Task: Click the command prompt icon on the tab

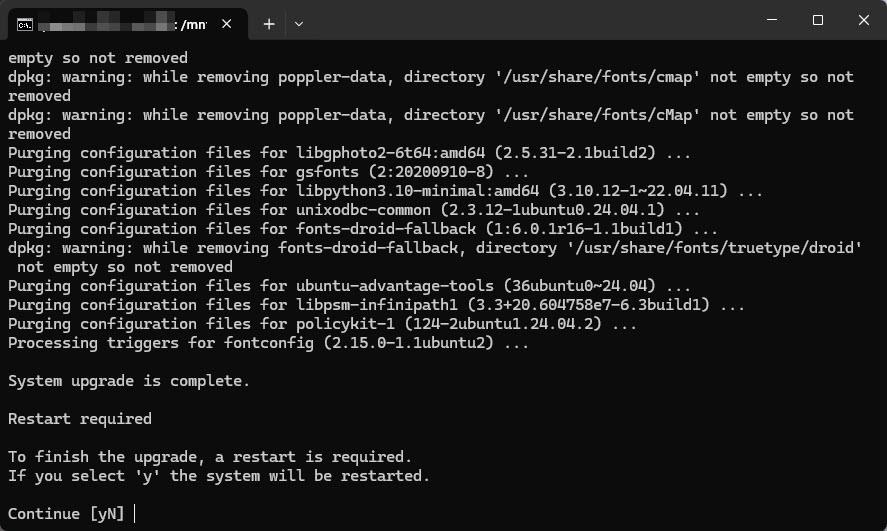Action: (x=25, y=23)
